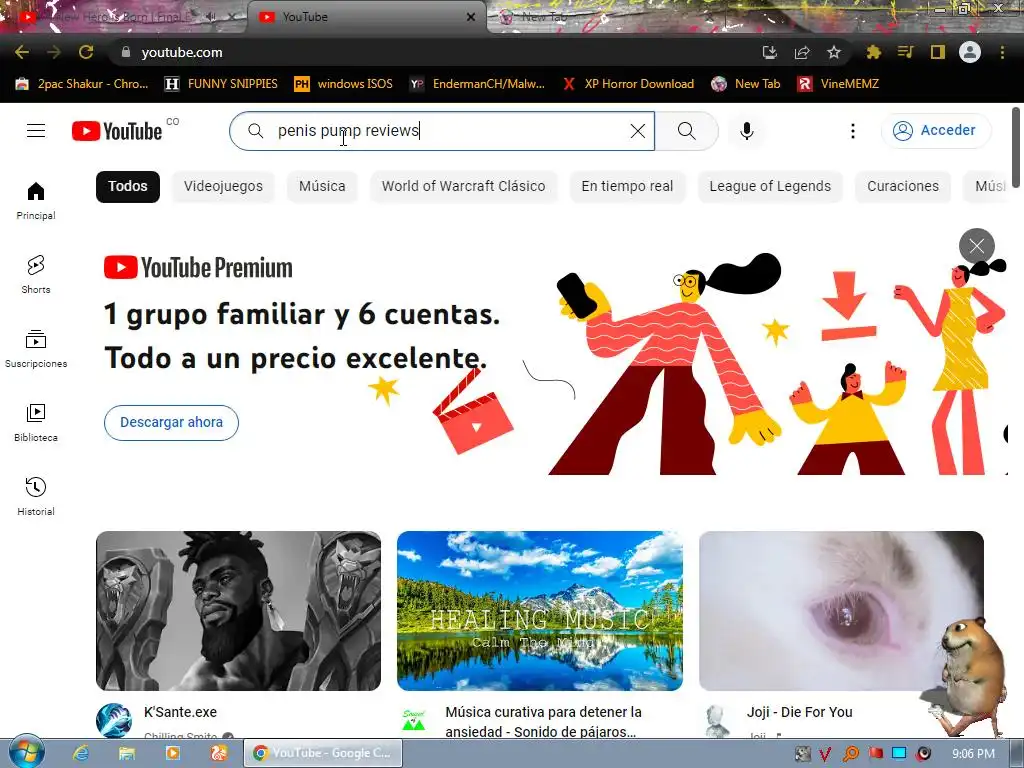Open the Healing Music video thumbnail
This screenshot has height=768, width=1024.
(x=540, y=611)
